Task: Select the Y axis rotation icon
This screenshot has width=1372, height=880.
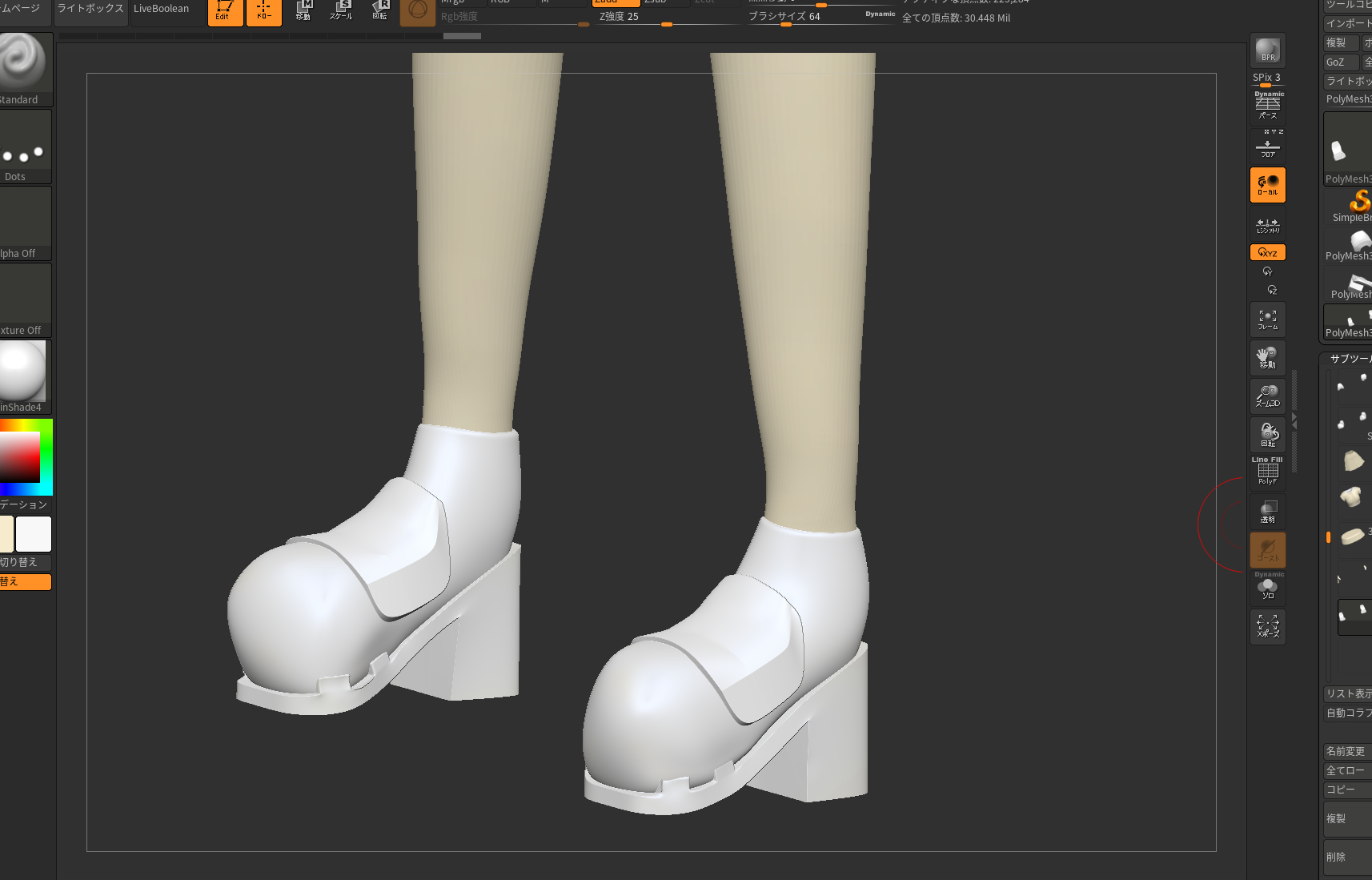Action: pos(1267,271)
